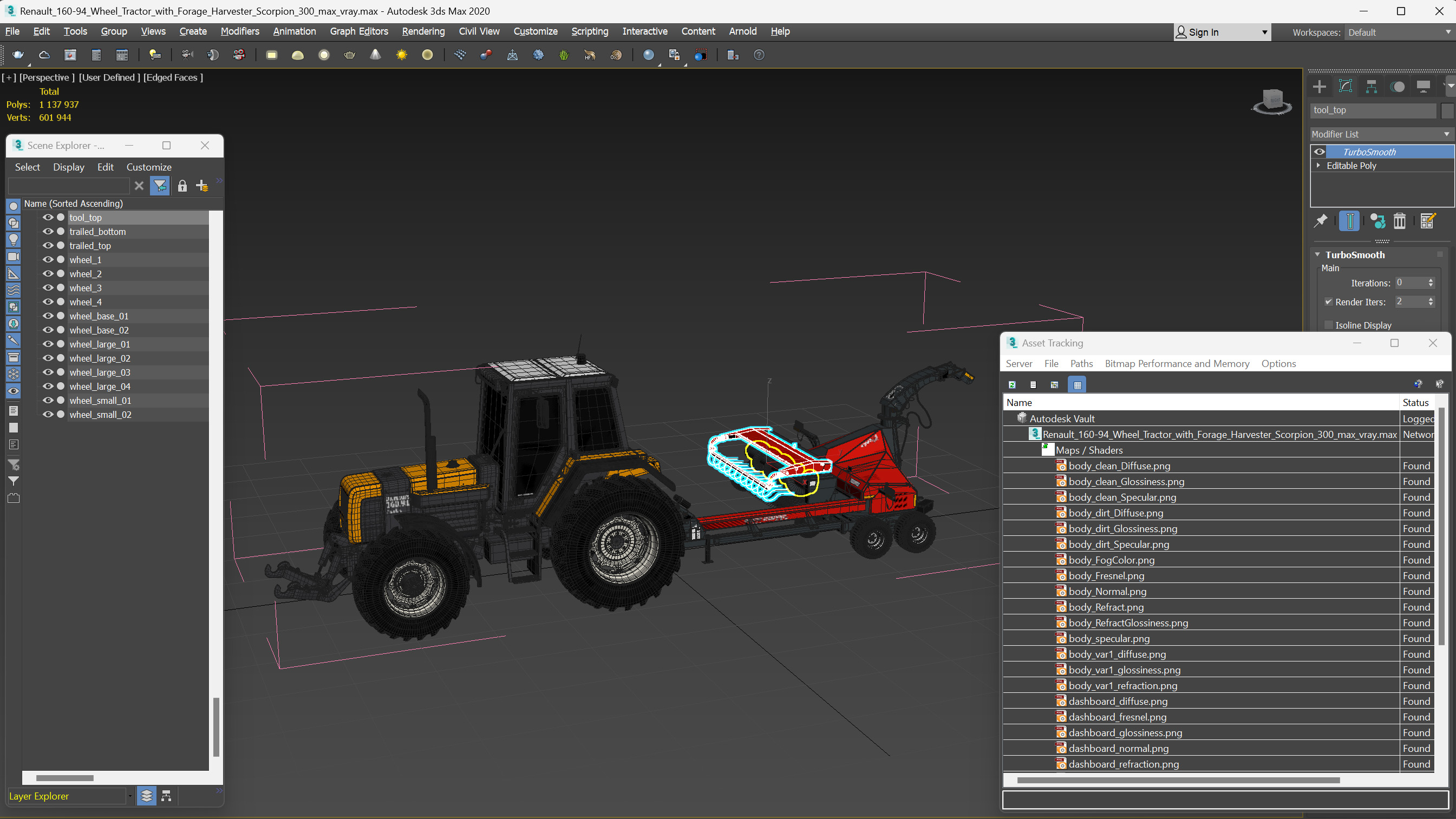Open the Sign In dropdown arrow
Image resolution: width=1456 pixels, height=819 pixels.
pyautogui.click(x=1264, y=32)
